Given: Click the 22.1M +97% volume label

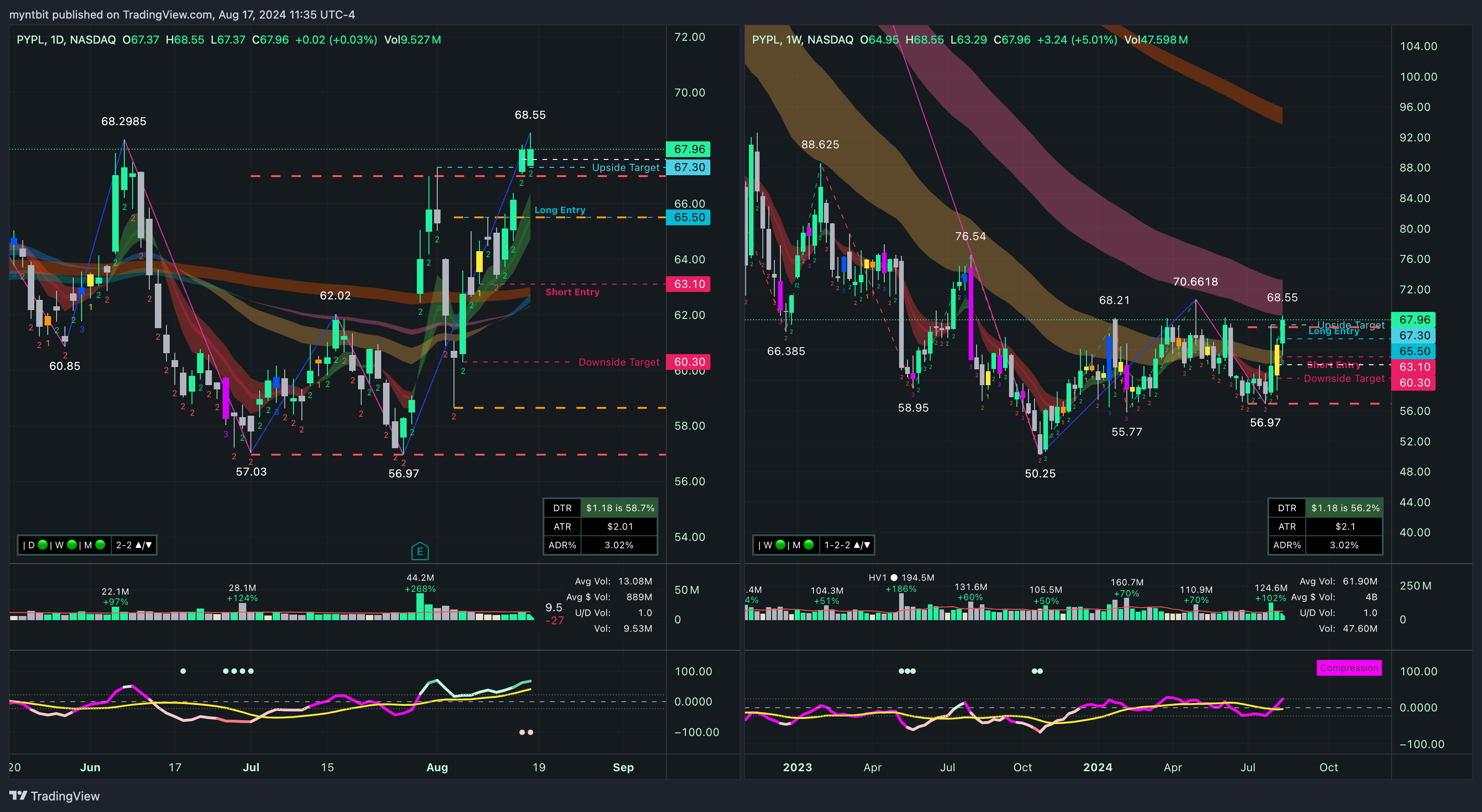Looking at the screenshot, I should [115, 596].
